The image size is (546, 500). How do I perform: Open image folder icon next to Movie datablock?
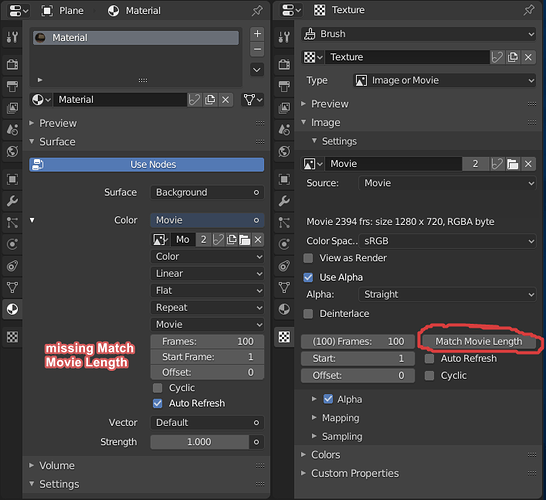pos(513,164)
